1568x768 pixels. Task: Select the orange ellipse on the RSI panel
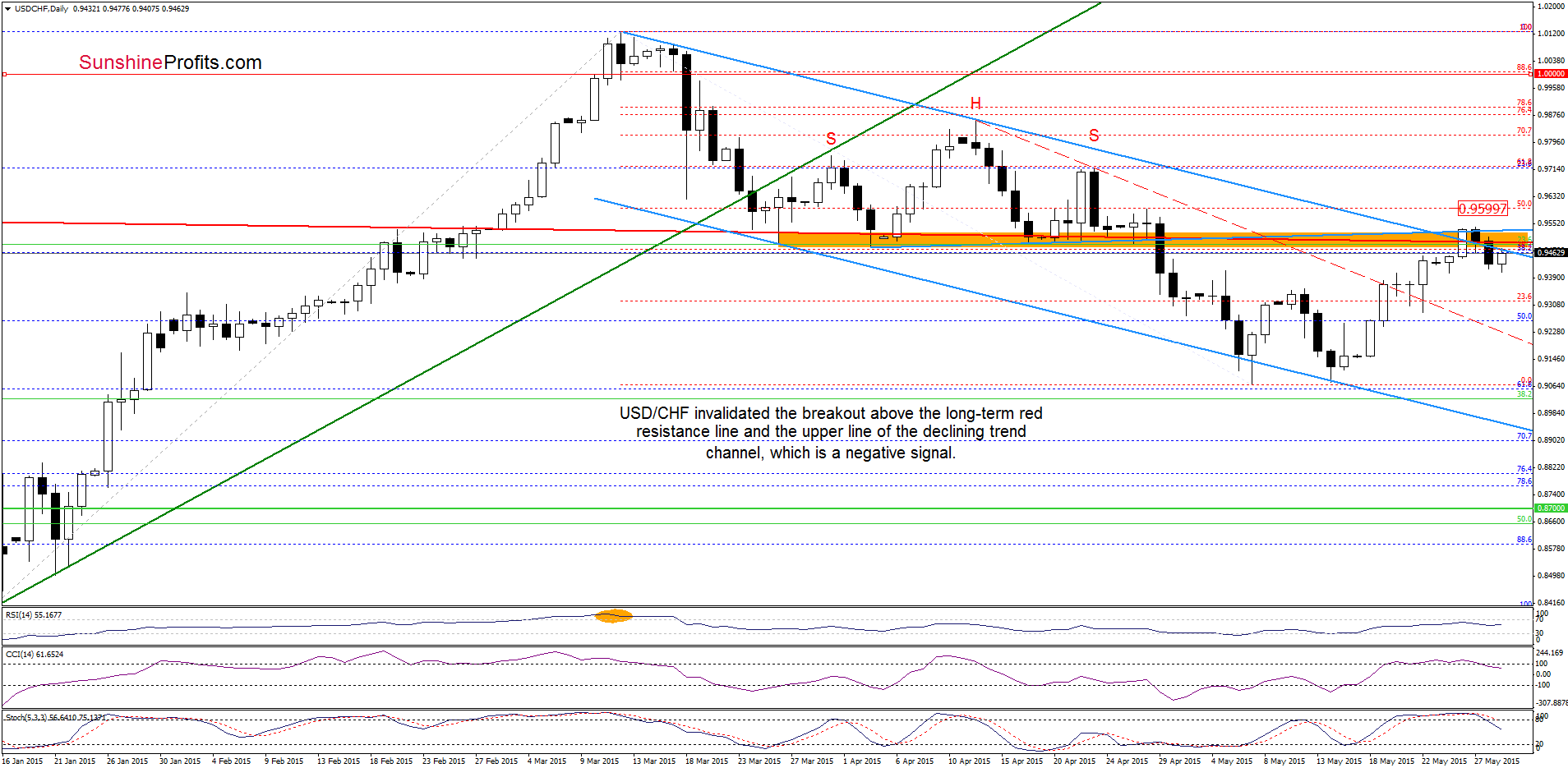point(613,616)
